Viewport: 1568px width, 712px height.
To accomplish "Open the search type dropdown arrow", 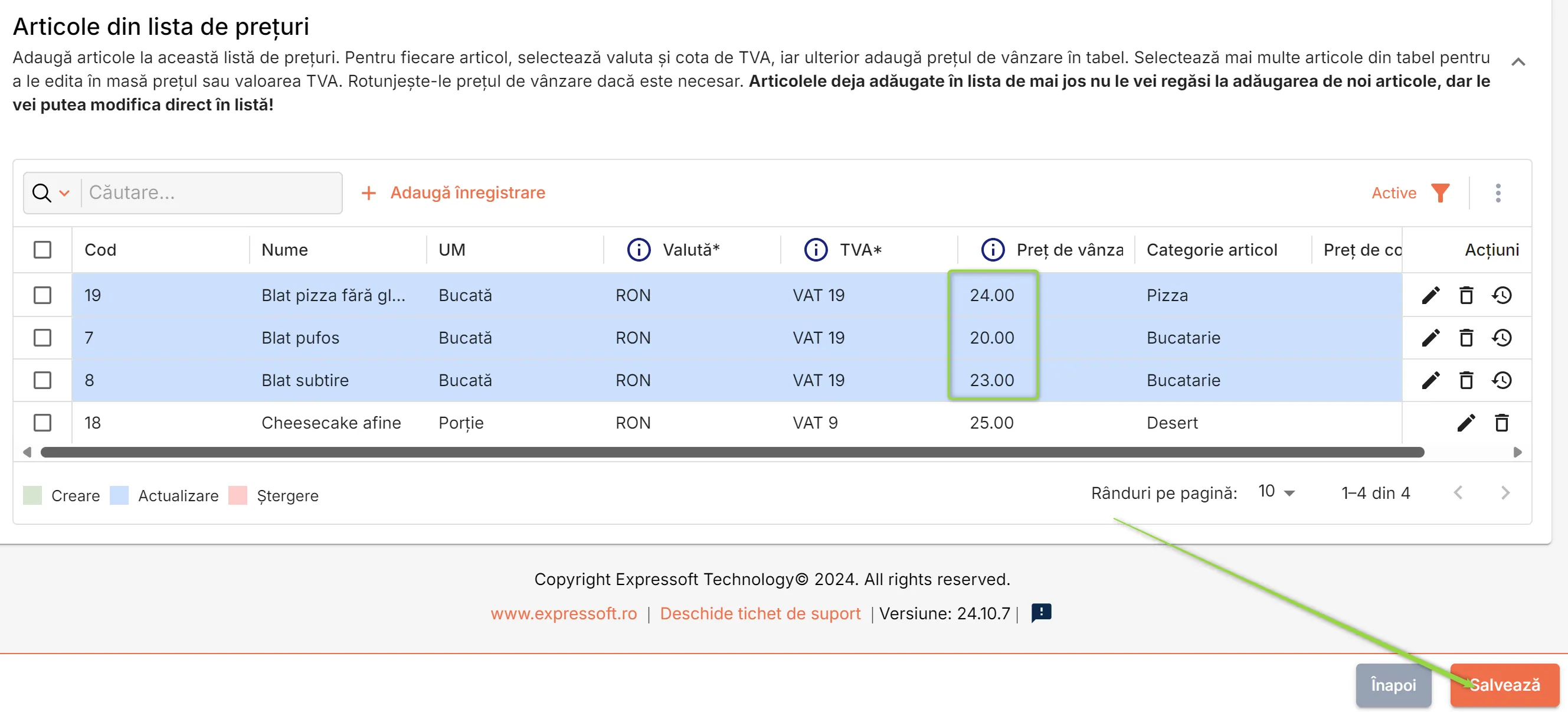I will point(64,193).
